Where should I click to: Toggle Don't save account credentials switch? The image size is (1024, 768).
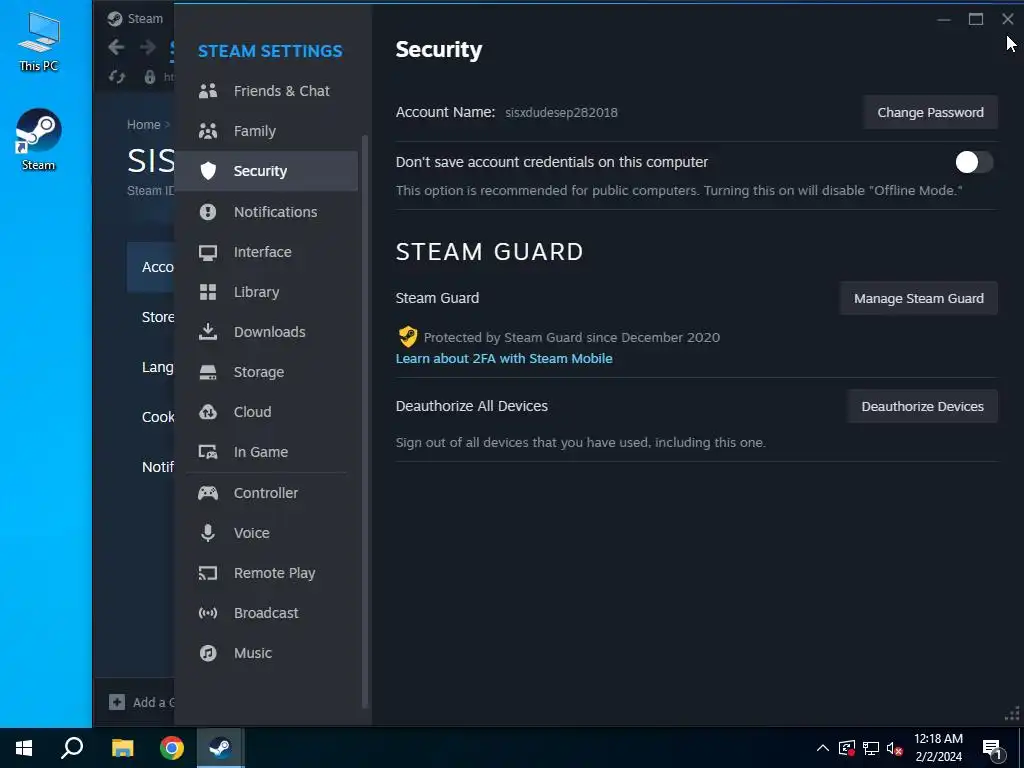(974, 162)
